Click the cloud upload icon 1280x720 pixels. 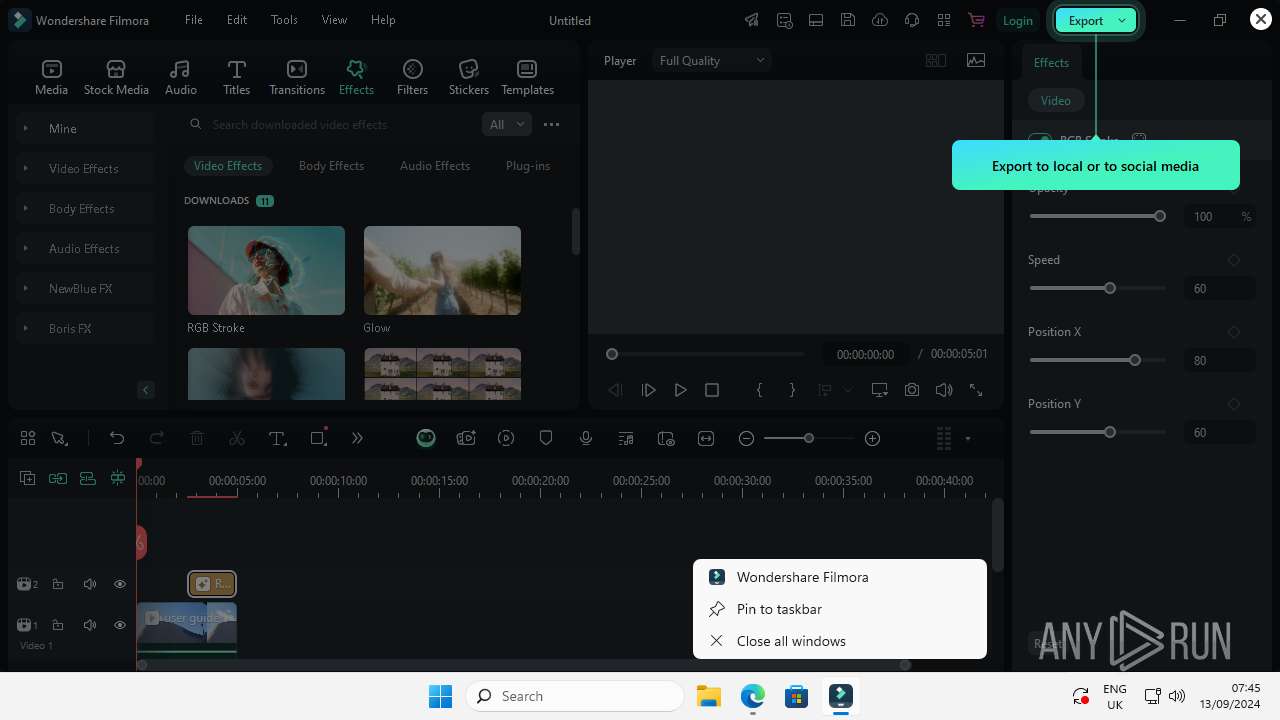tap(880, 20)
